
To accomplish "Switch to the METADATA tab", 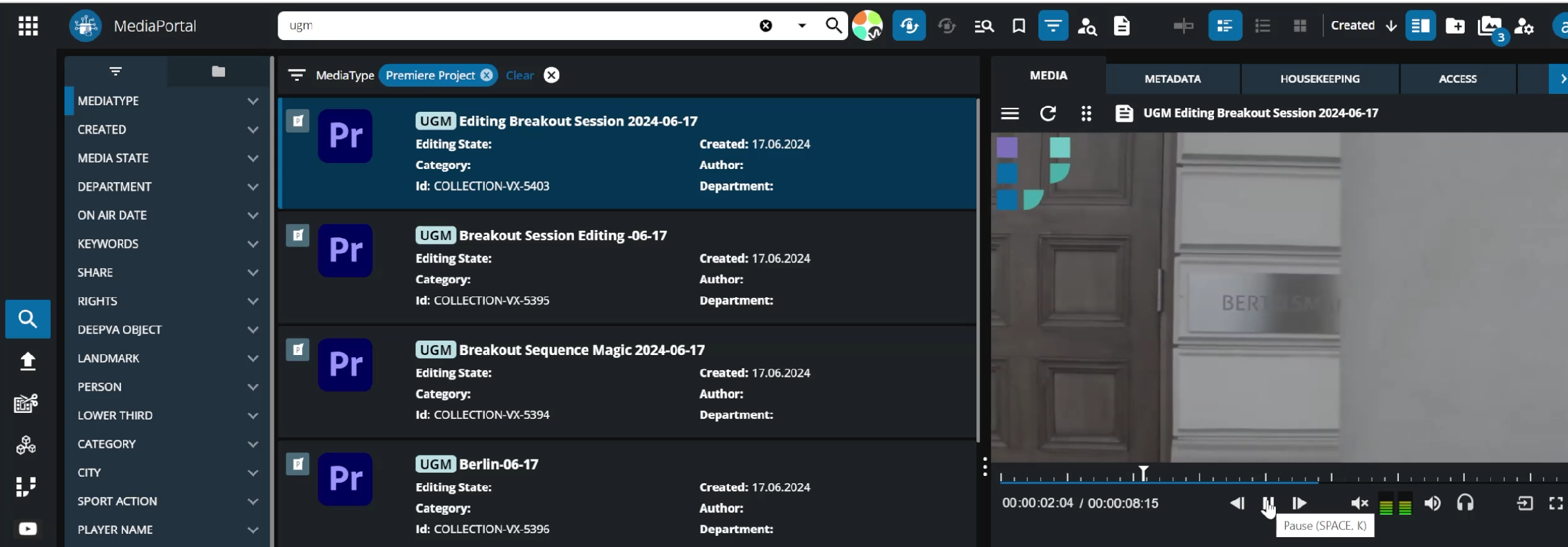I will (1172, 79).
